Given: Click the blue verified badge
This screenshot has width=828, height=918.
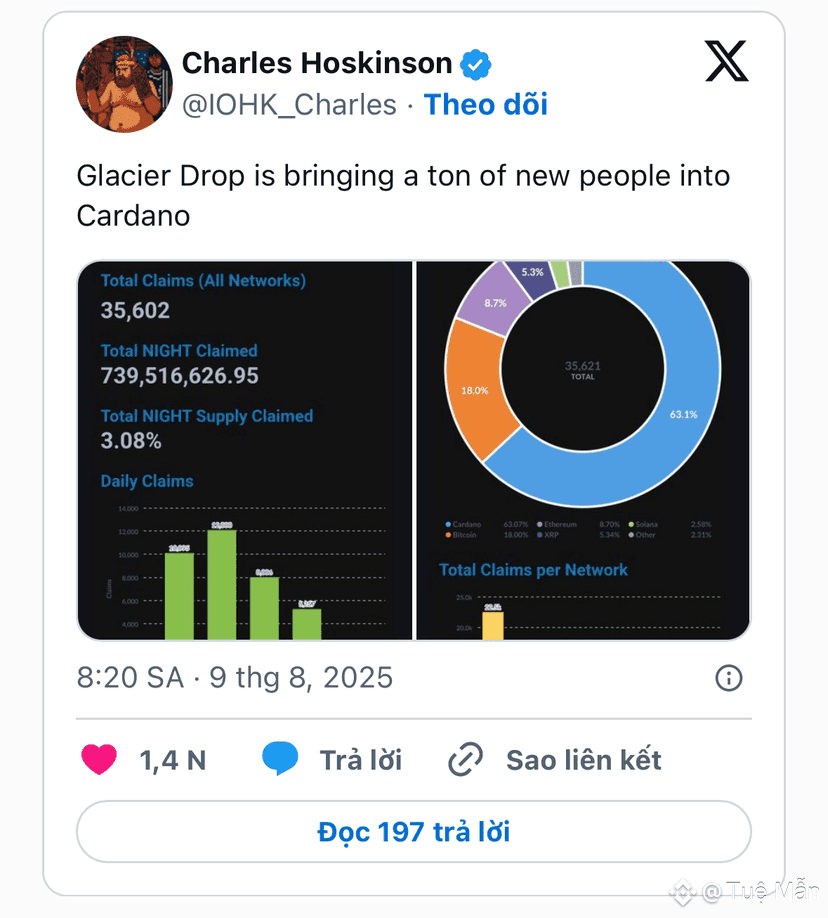Looking at the screenshot, I should [x=475, y=64].
